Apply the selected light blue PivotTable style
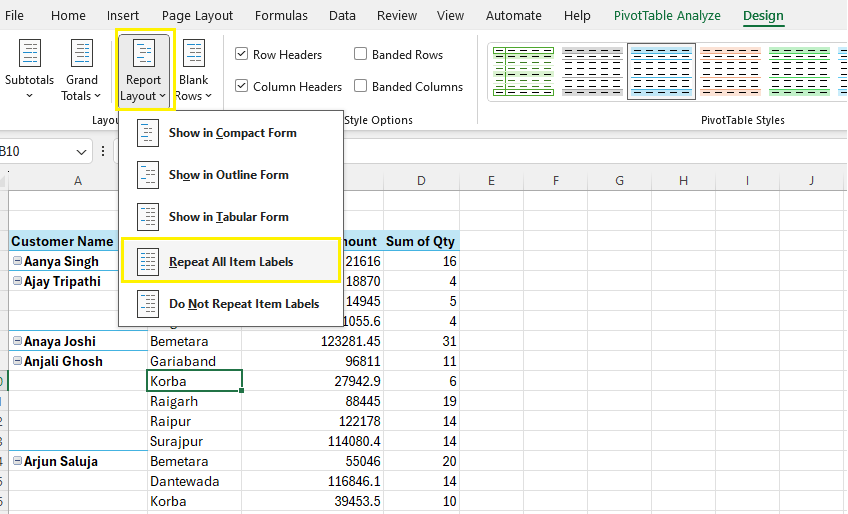Screen dimensions: 848x514 coord(661,71)
